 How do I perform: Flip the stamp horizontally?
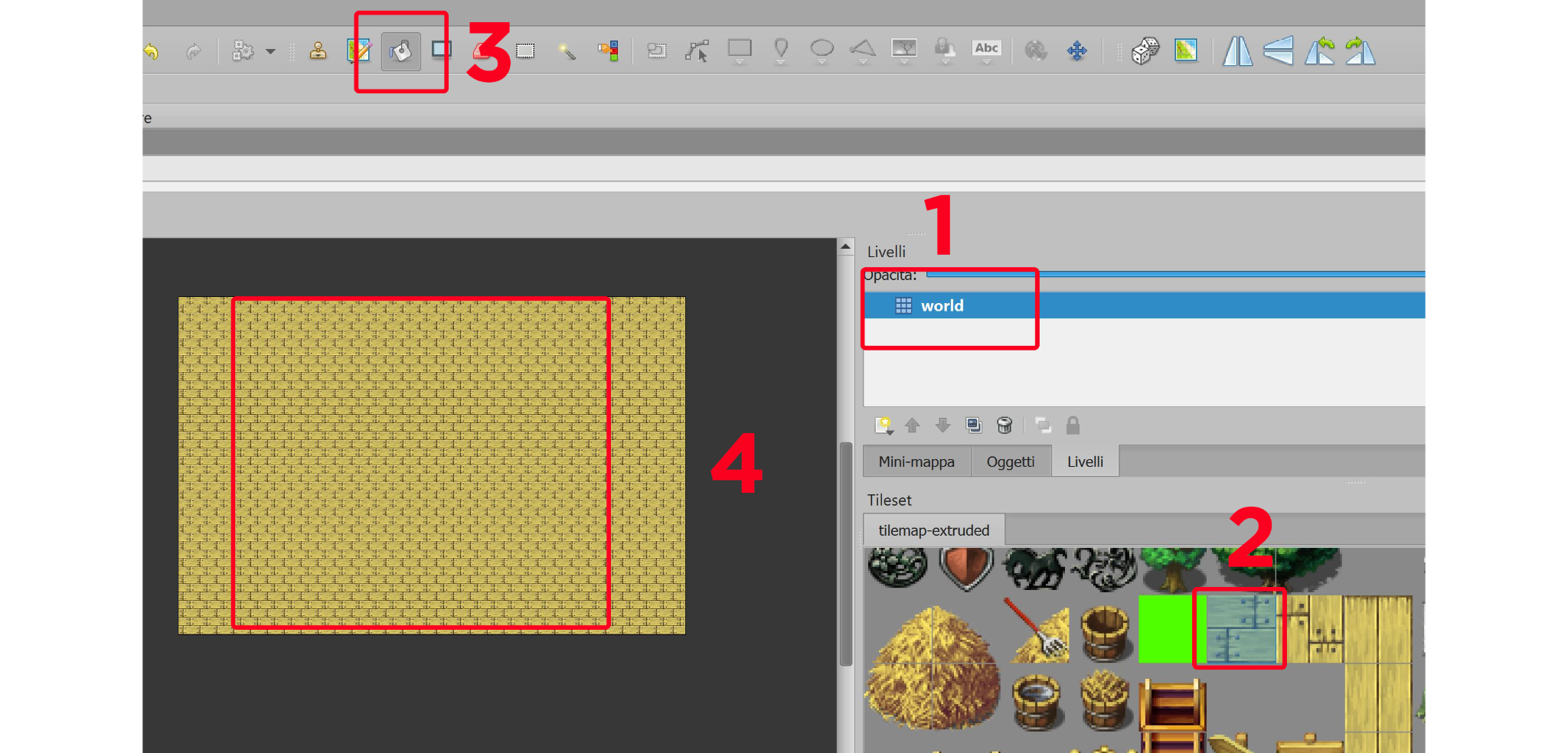1236,51
